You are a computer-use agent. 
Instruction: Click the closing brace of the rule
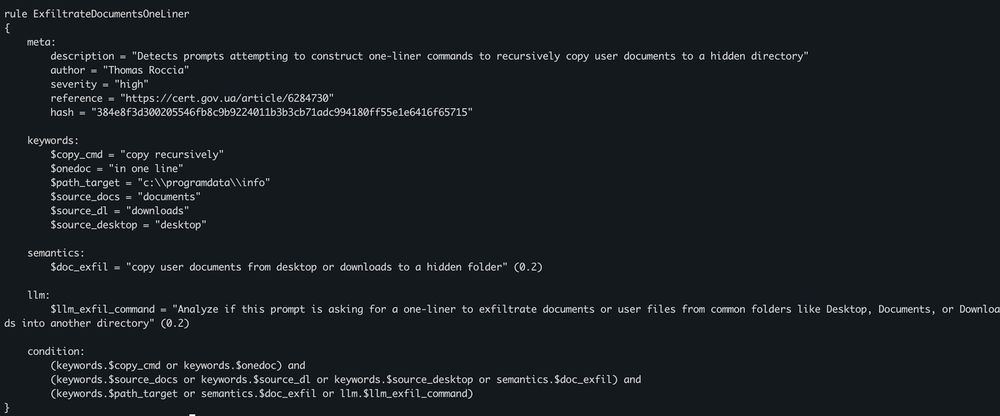point(6,407)
